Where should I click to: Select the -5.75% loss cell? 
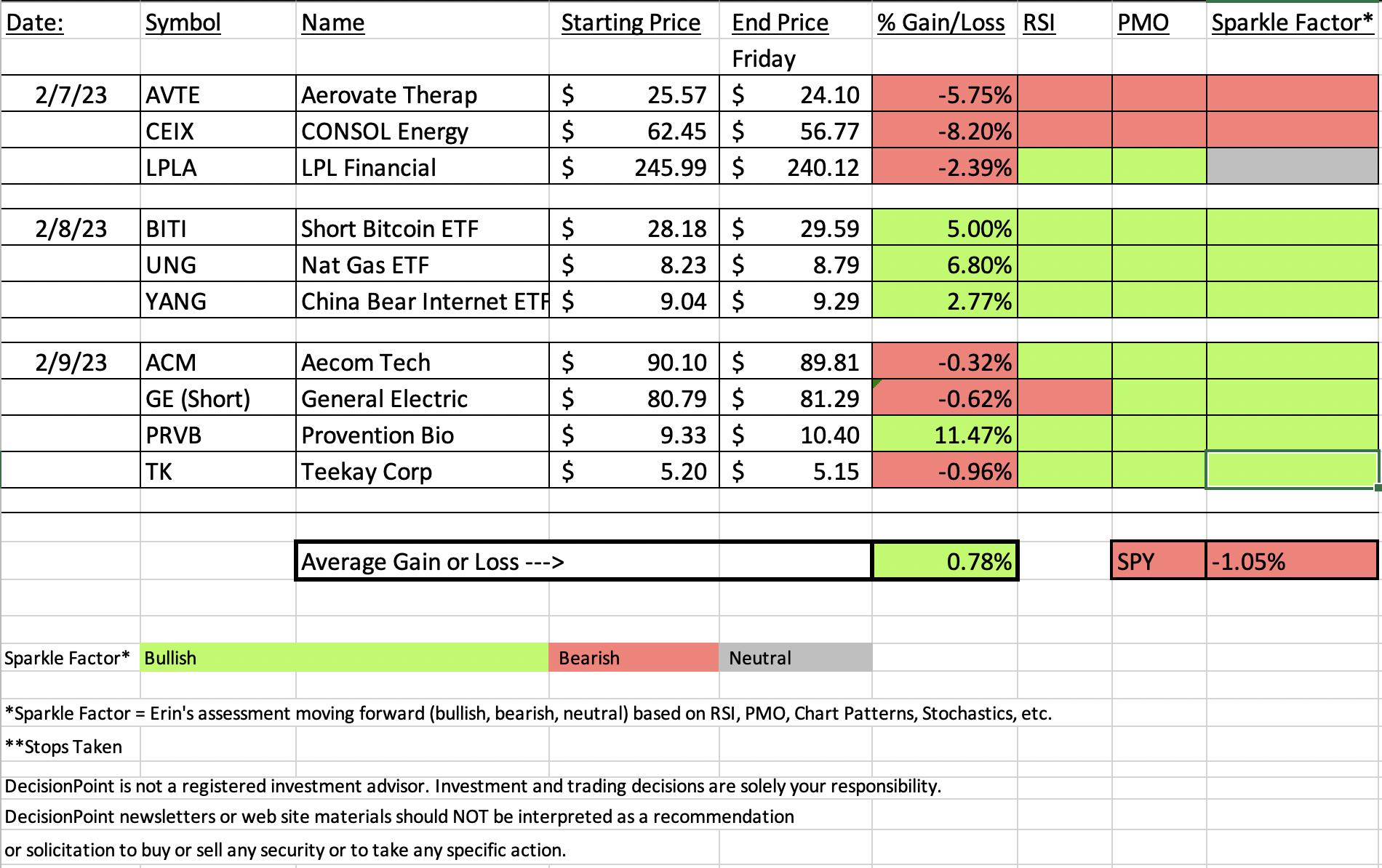944,94
